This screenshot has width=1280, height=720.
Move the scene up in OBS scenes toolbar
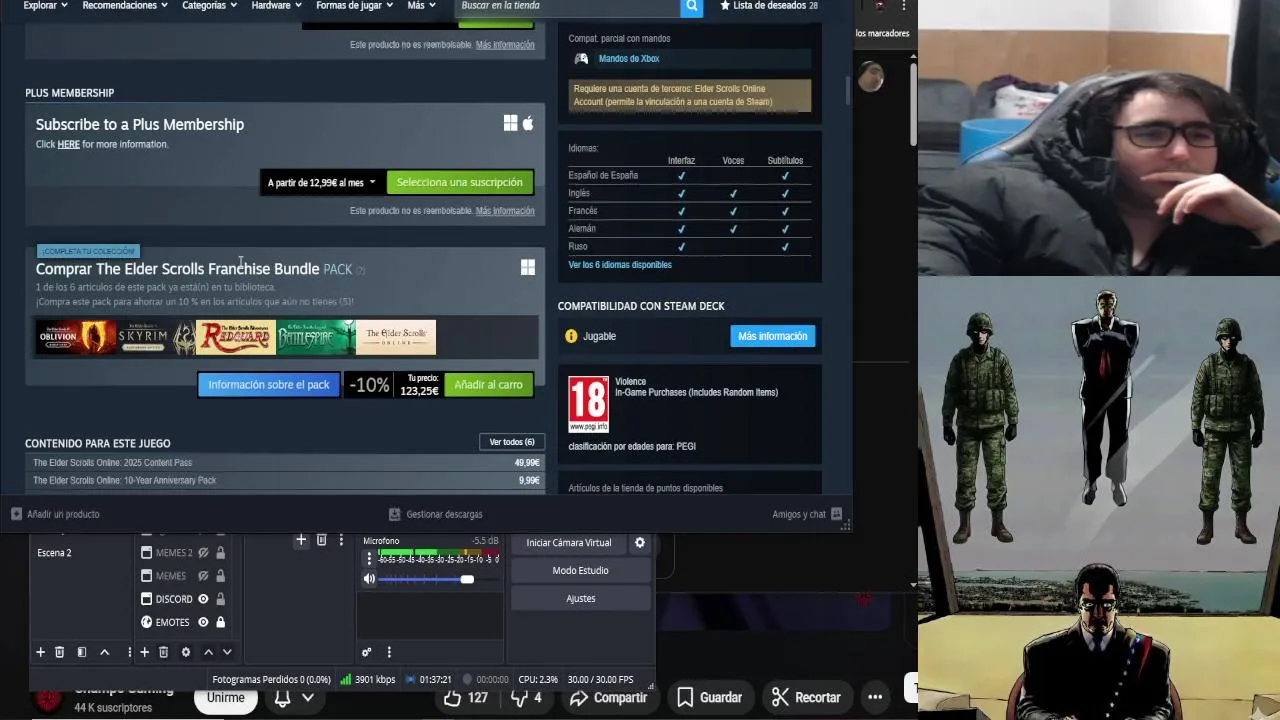click(104, 652)
